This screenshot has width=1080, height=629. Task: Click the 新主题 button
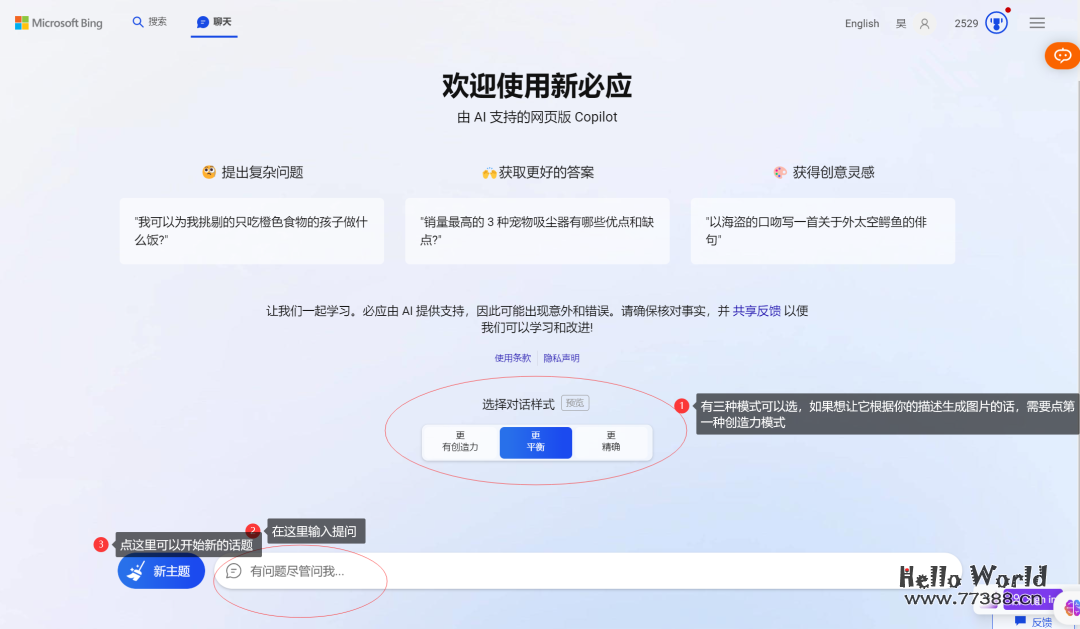161,570
